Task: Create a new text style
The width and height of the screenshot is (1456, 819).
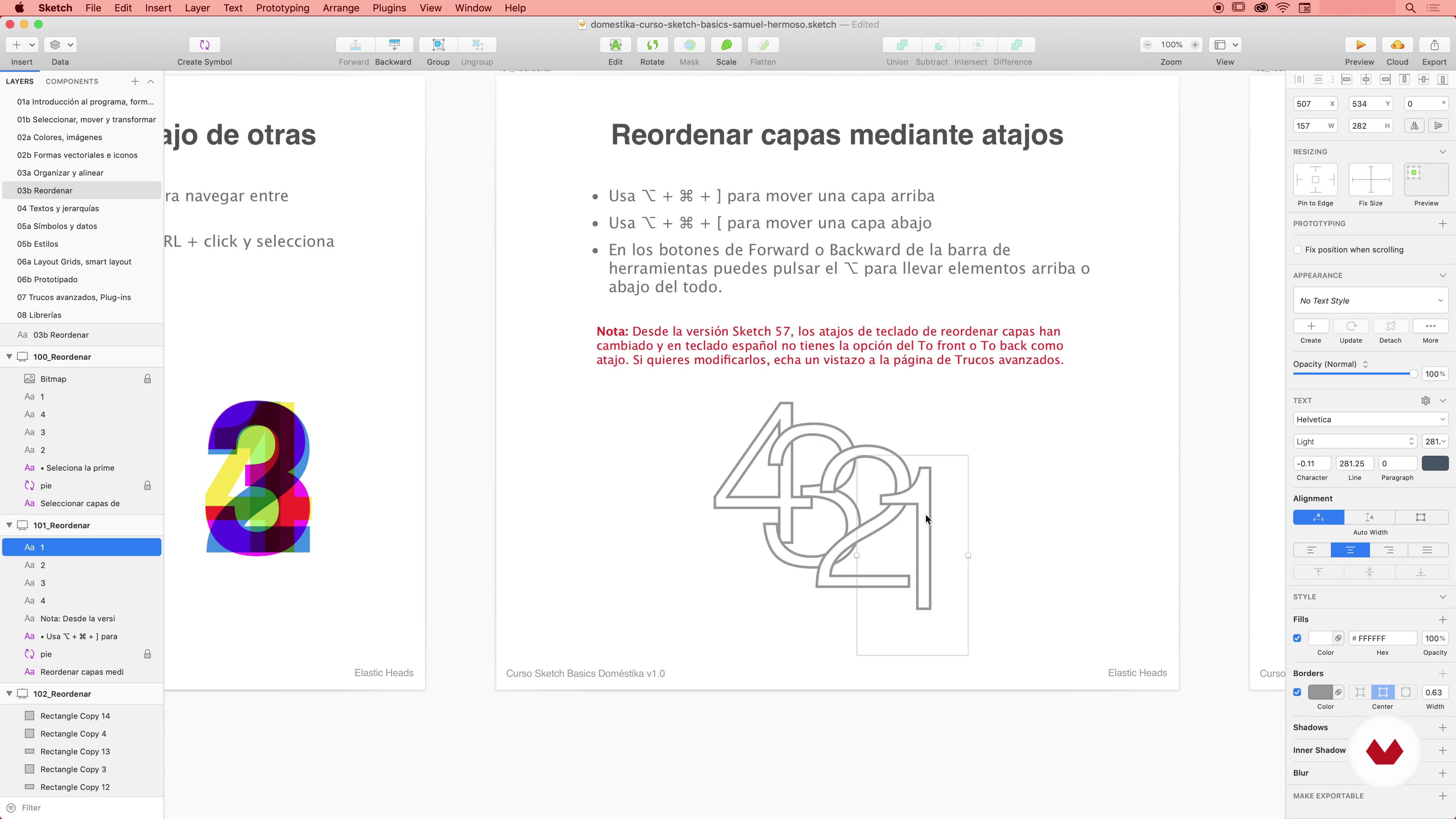Action: coord(1311,326)
